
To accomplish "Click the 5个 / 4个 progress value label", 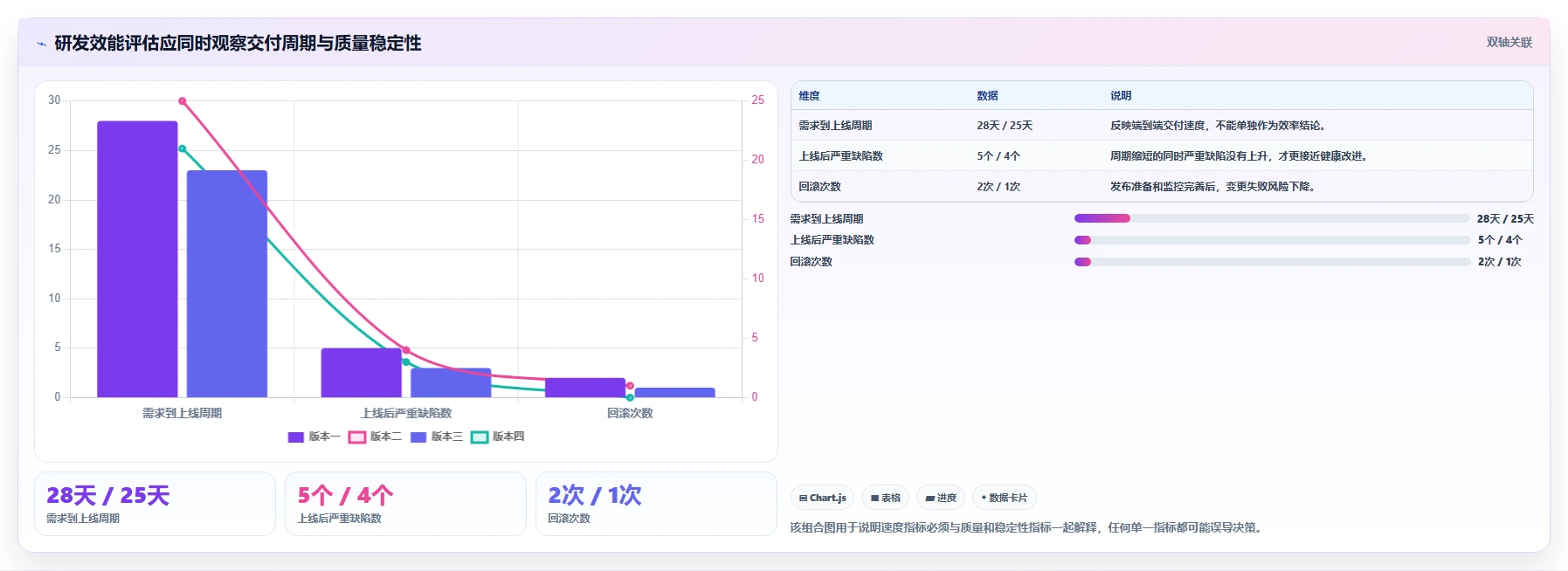I will [1500, 240].
